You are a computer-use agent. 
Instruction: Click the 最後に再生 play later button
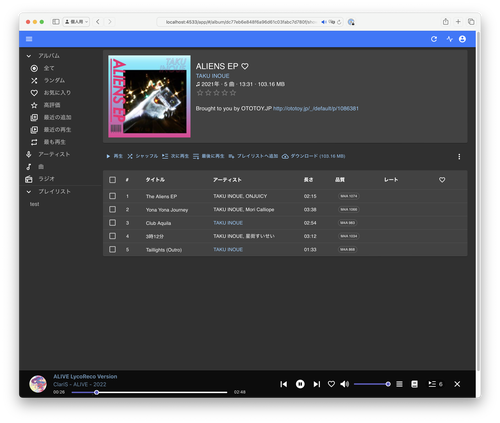pyautogui.click(x=208, y=156)
